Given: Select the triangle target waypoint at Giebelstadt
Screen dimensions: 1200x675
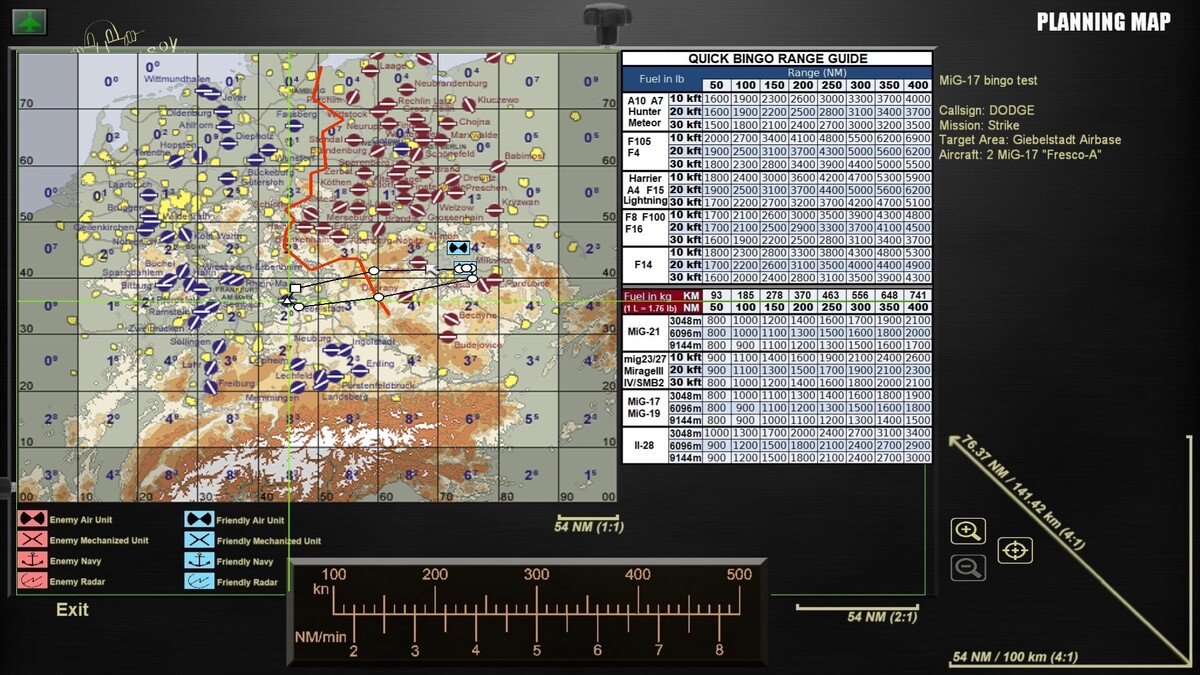Looking at the screenshot, I should pyautogui.click(x=287, y=300).
